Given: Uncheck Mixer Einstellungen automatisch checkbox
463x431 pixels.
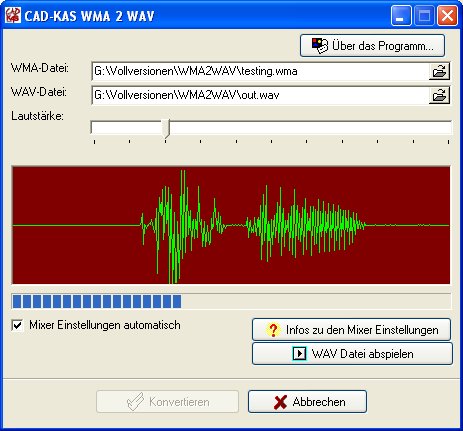Looking at the screenshot, I should tap(18, 325).
